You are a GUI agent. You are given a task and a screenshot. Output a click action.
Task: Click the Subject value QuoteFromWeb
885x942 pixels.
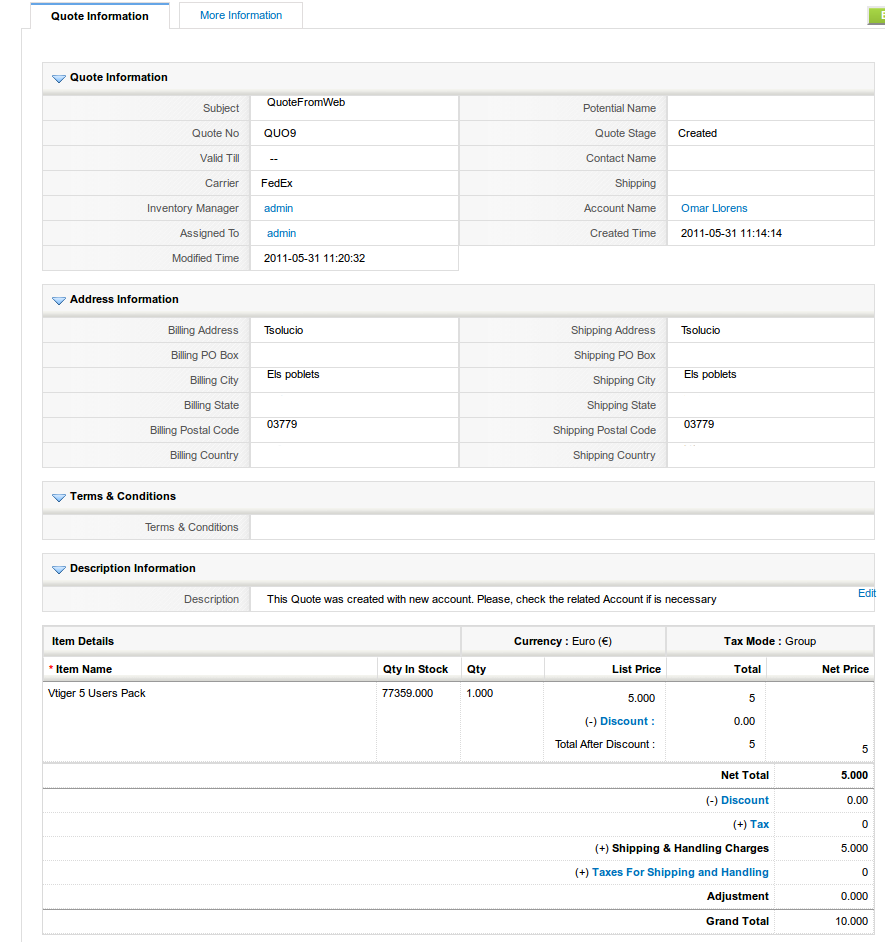pos(306,102)
